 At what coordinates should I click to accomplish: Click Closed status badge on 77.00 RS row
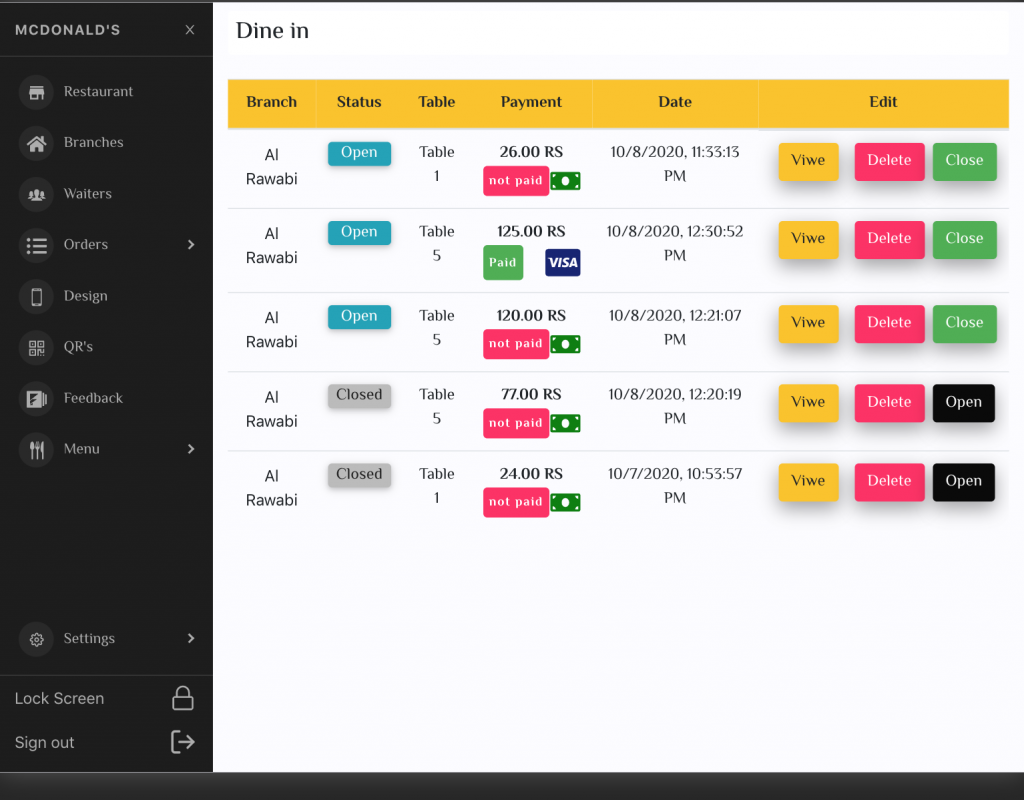359,396
